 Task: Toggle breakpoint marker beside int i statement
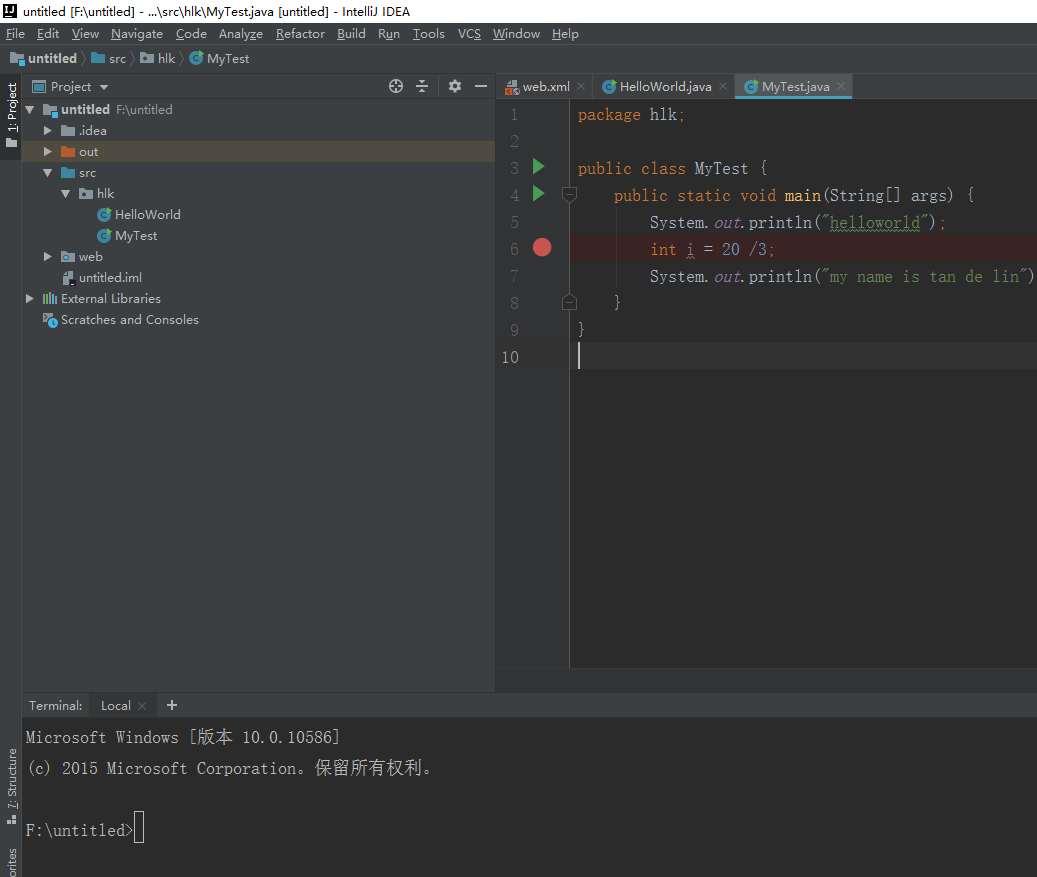tap(541, 248)
